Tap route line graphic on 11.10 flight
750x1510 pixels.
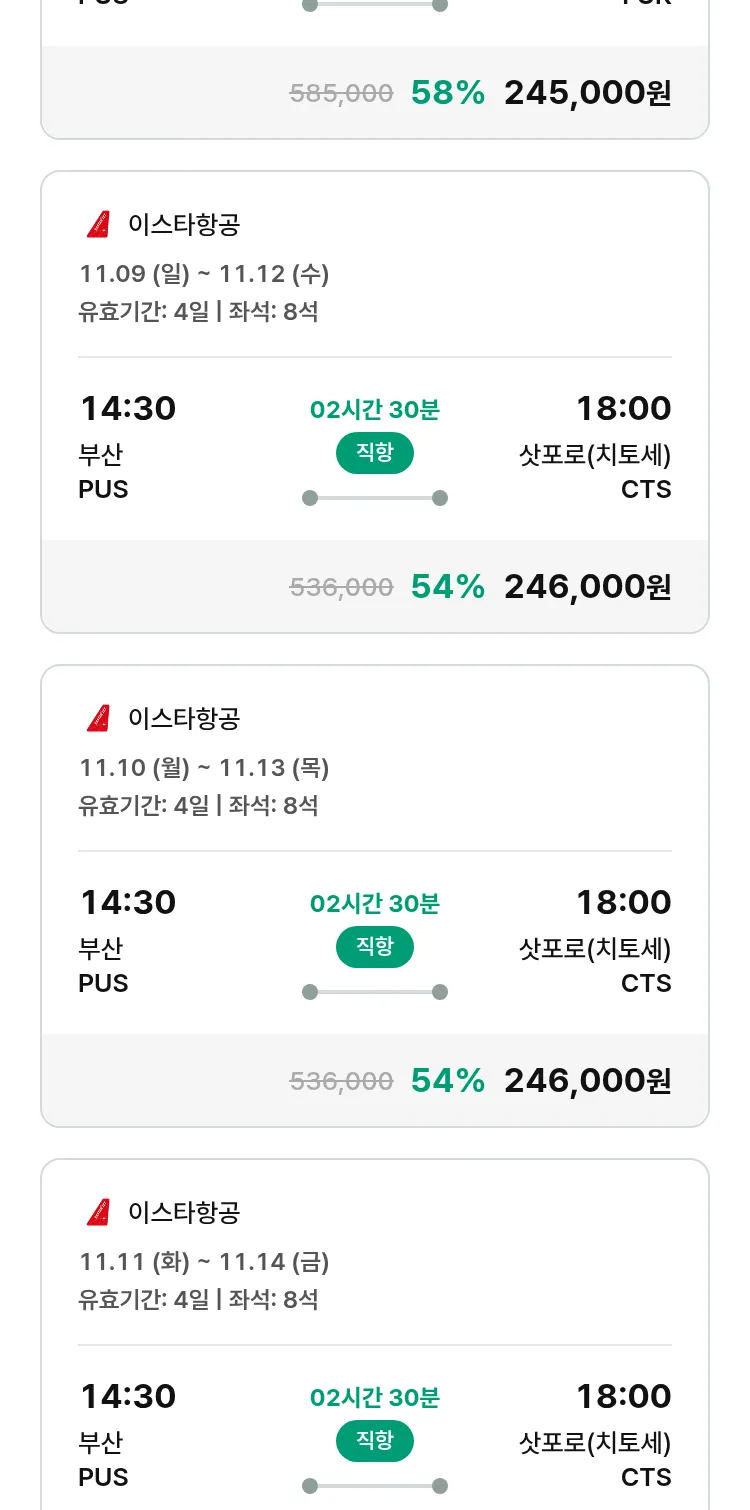(375, 992)
